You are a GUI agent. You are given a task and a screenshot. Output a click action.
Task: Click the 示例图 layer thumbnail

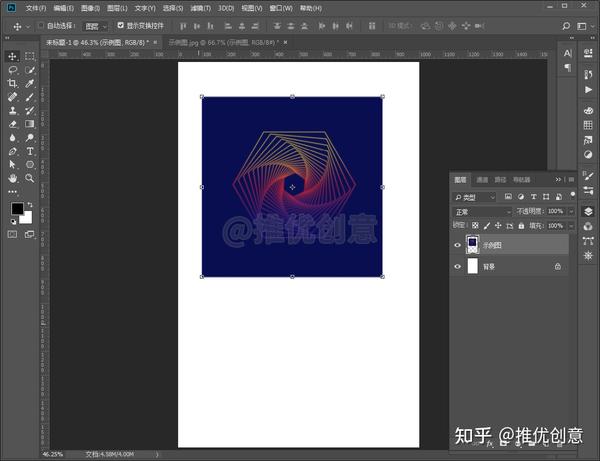473,244
